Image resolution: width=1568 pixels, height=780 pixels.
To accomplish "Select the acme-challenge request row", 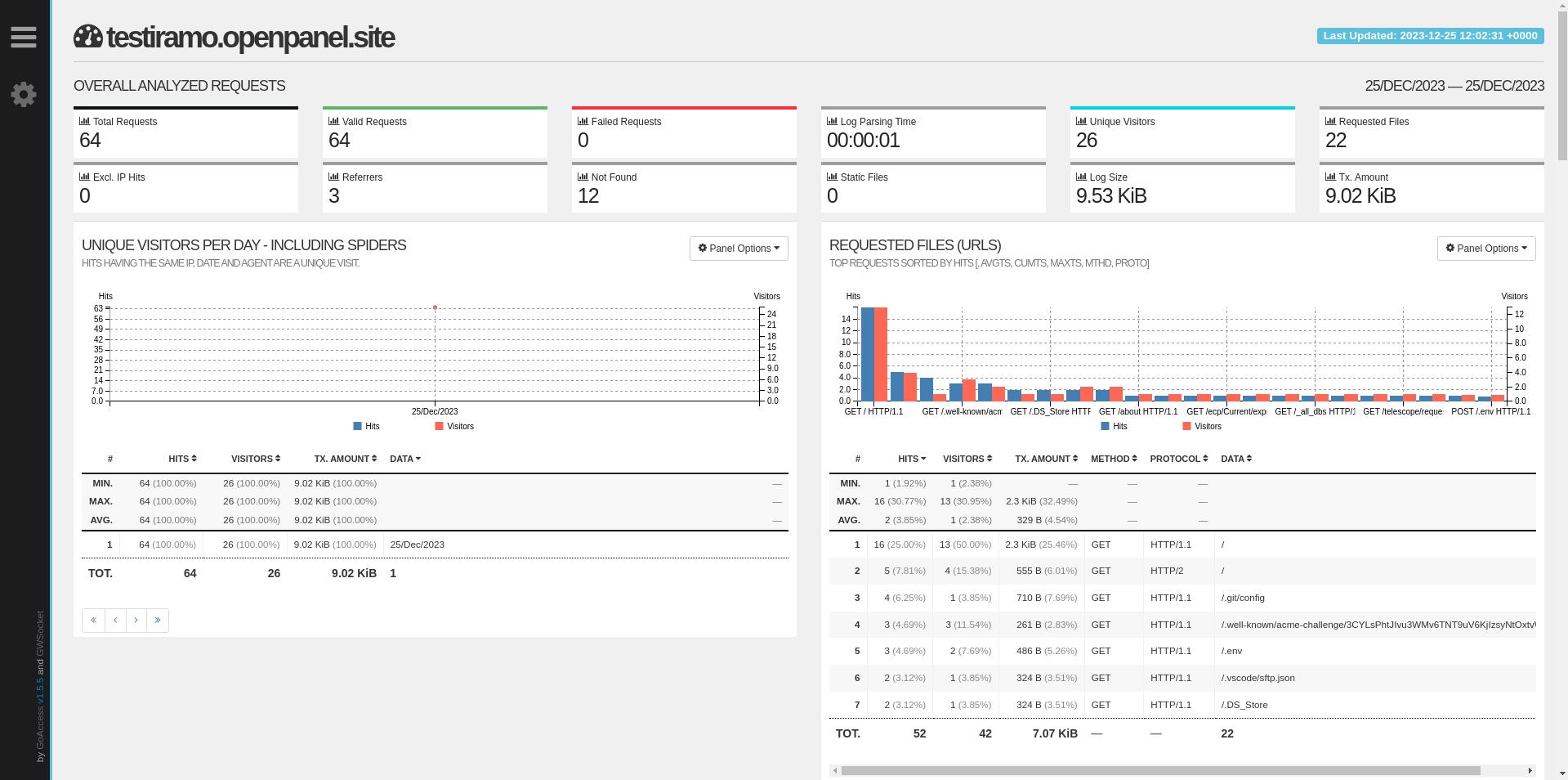I will (1182, 625).
